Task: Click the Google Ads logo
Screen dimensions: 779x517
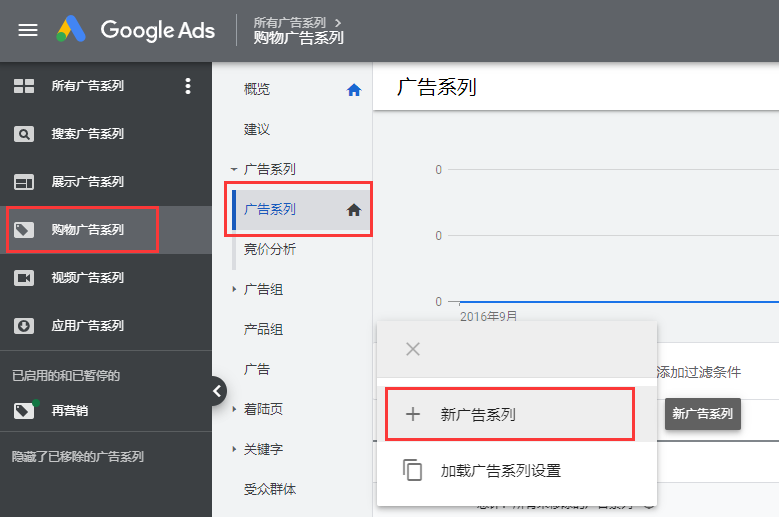Action: pos(135,30)
